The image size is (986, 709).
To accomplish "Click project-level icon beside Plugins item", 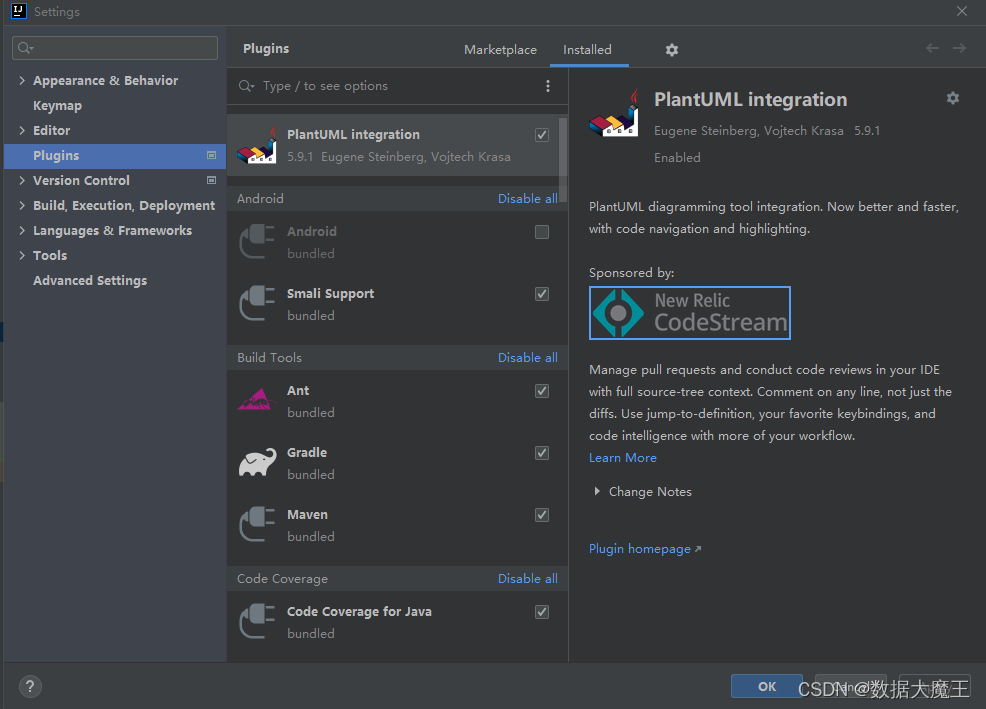I will coord(211,155).
